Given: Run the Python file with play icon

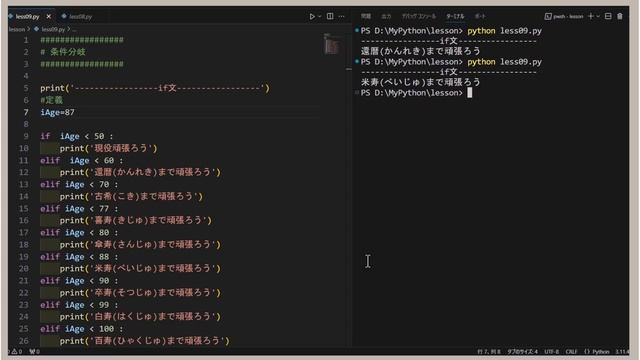Looking at the screenshot, I should tap(312, 16).
